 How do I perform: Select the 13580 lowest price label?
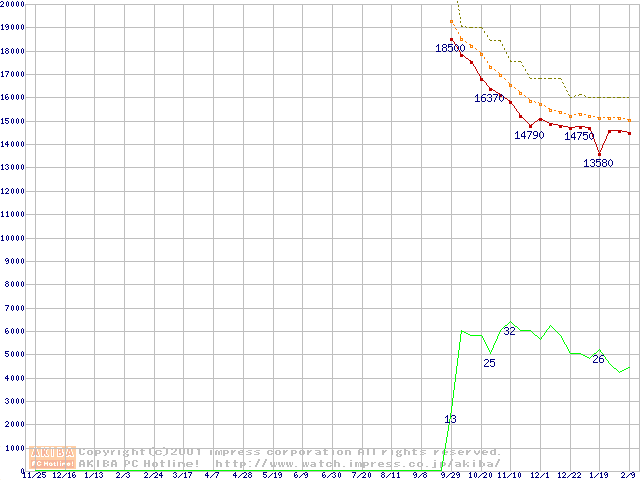598,163
